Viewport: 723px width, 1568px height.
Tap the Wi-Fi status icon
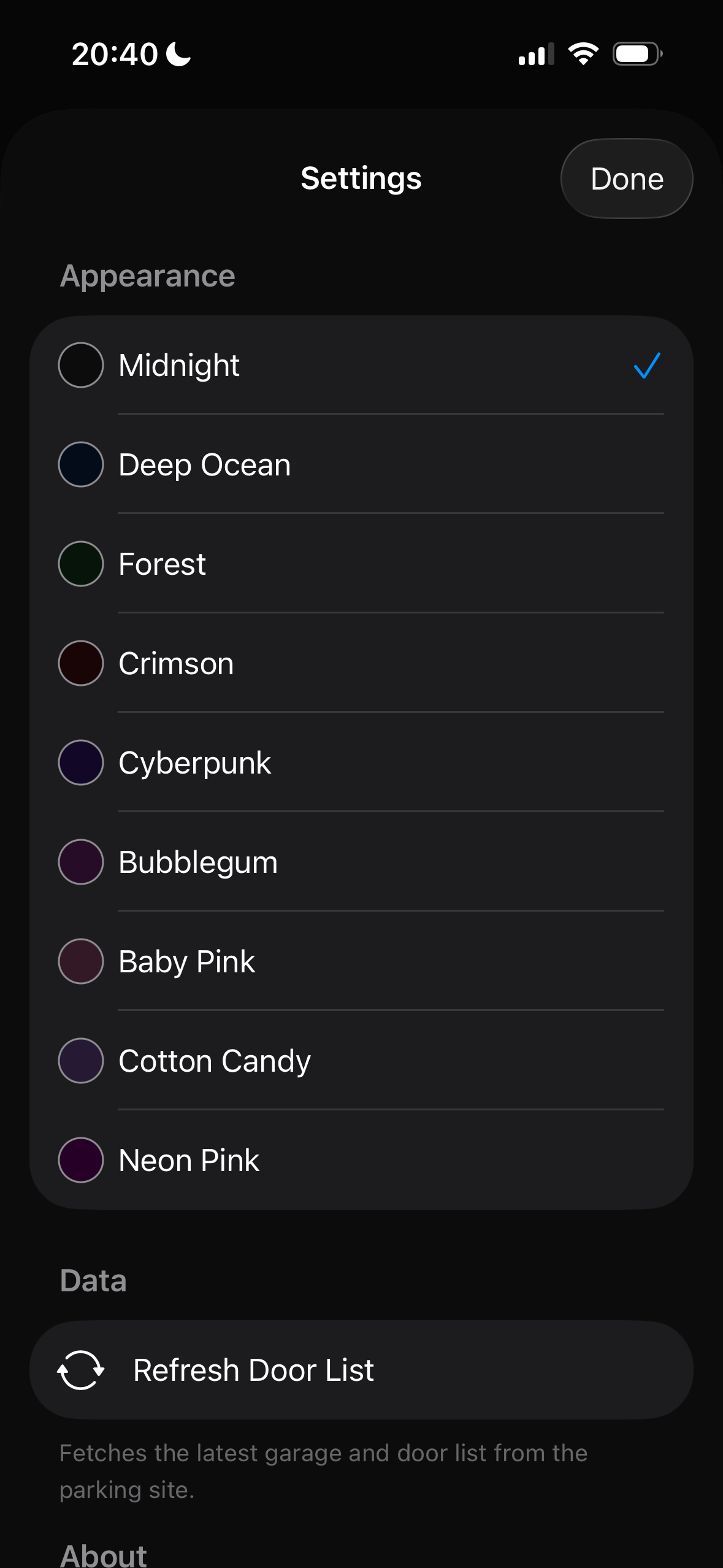point(583,54)
